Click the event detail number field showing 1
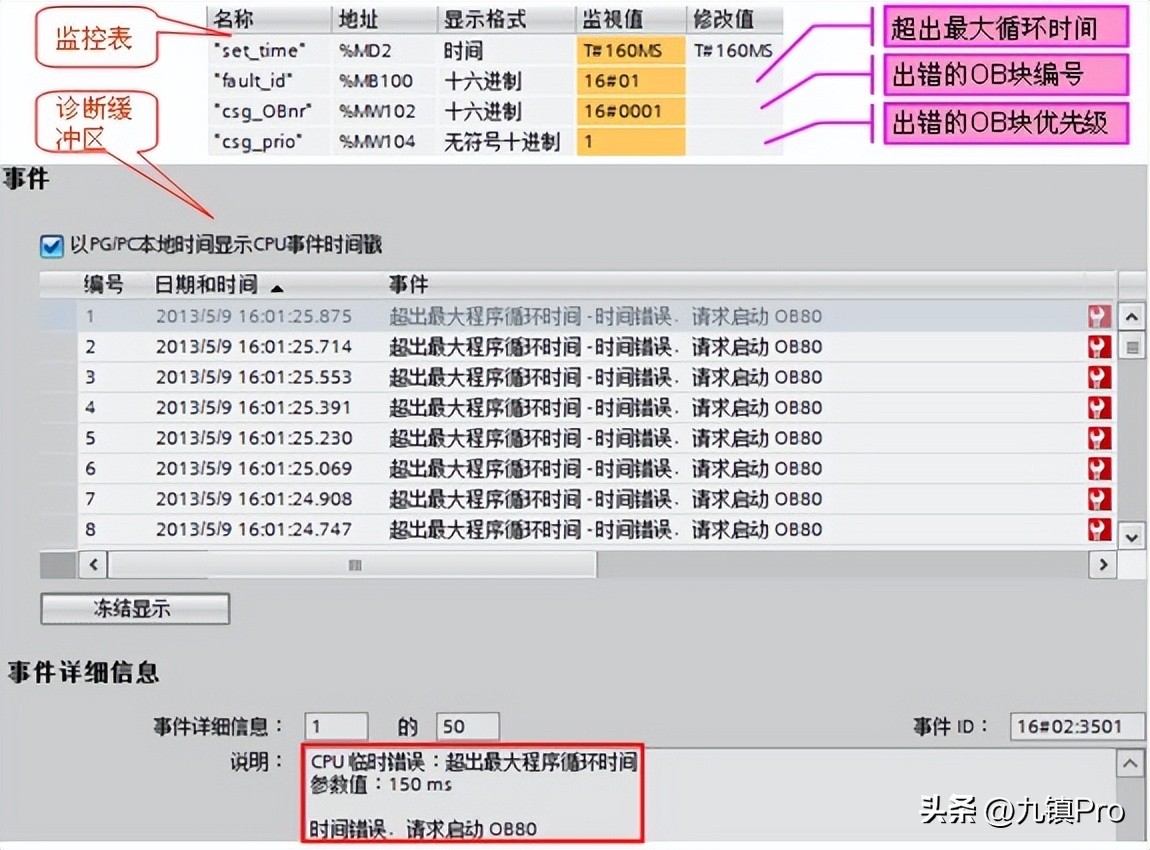 (x=335, y=726)
